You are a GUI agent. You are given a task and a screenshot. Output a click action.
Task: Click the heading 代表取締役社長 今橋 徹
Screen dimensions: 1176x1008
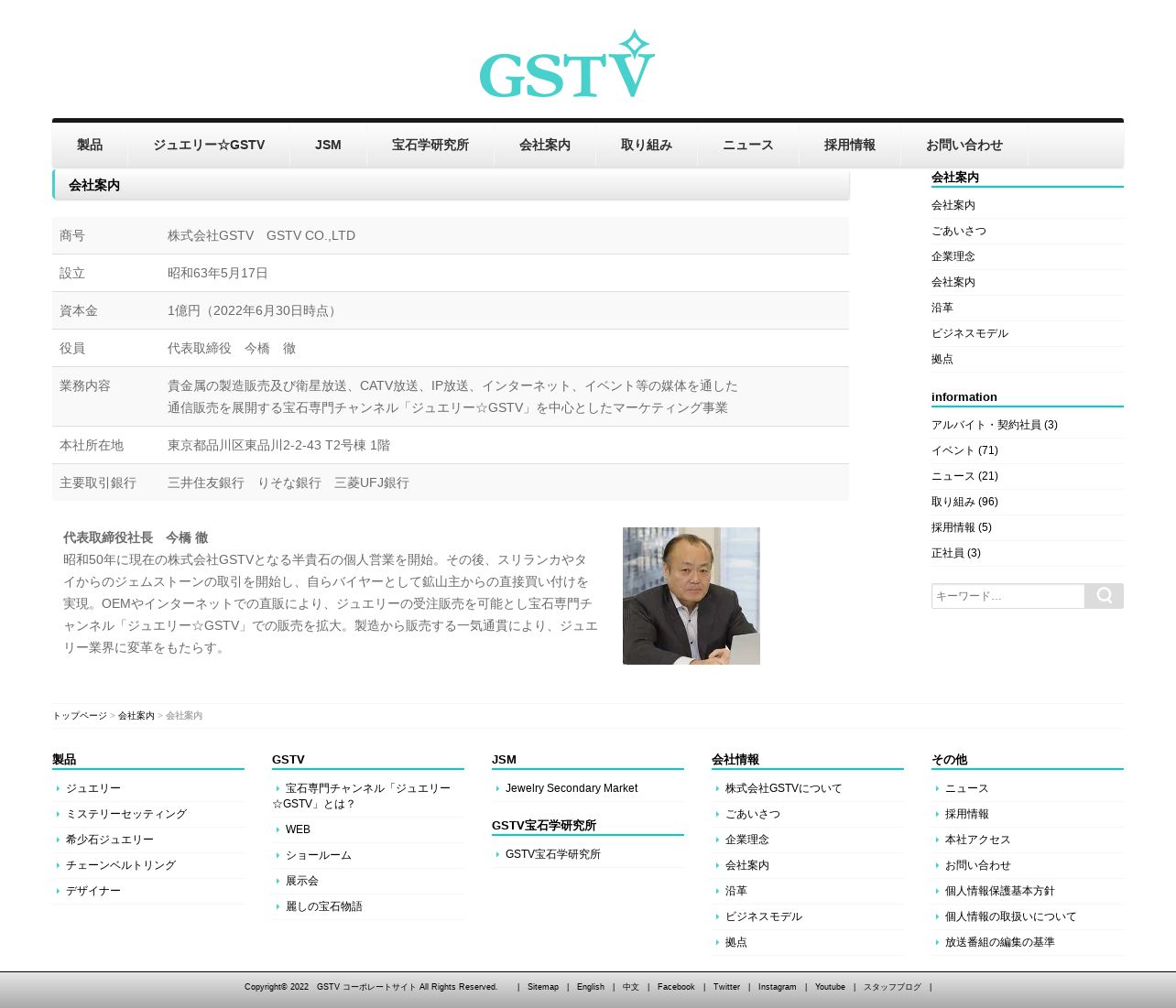pos(136,538)
